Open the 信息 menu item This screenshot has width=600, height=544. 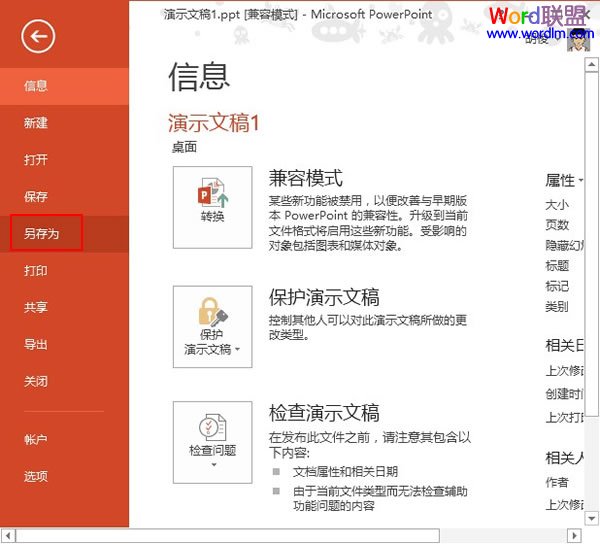[x=64, y=86]
